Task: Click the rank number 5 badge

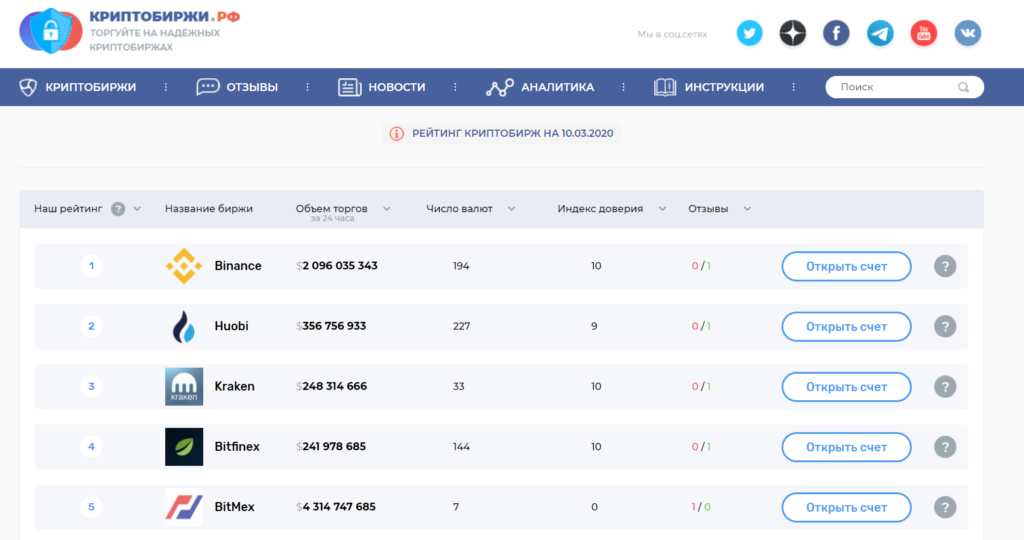Action: [x=91, y=507]
